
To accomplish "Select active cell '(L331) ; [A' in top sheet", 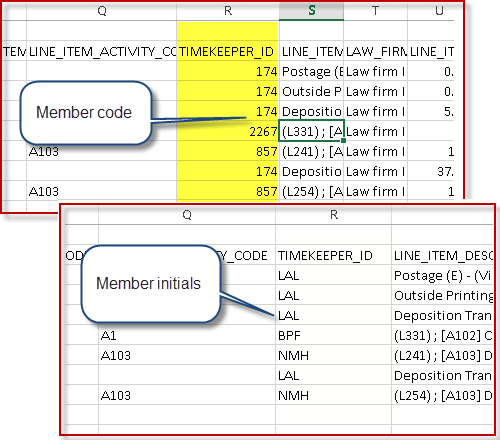I will tap(311, 131).
